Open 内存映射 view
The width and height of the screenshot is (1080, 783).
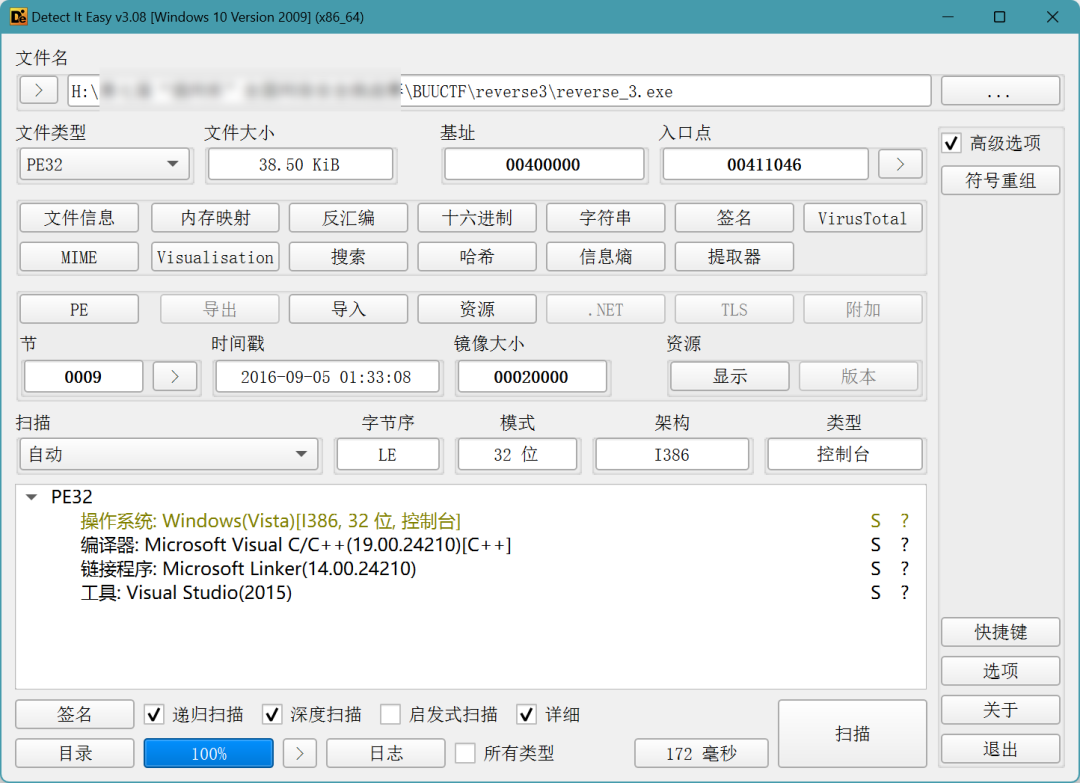pyautogui.click(x=215, y=218)
